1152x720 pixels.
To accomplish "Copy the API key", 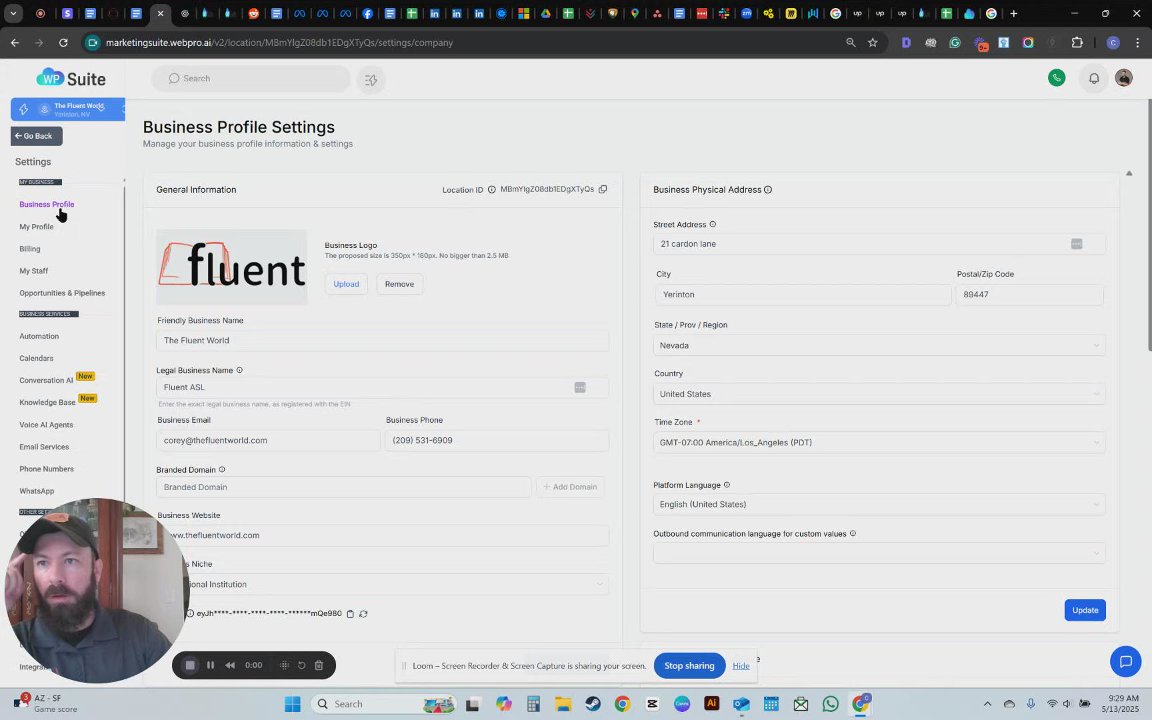I will tap(350, 613).
